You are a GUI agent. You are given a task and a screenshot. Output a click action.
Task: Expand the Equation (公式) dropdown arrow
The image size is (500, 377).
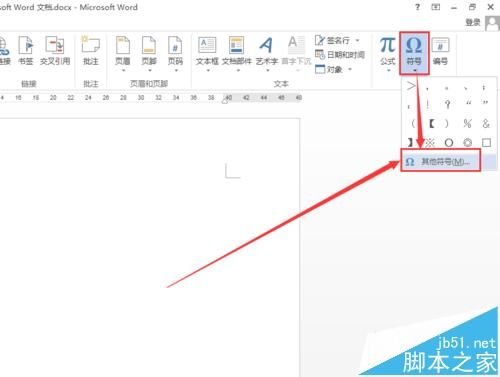(388, 70)
